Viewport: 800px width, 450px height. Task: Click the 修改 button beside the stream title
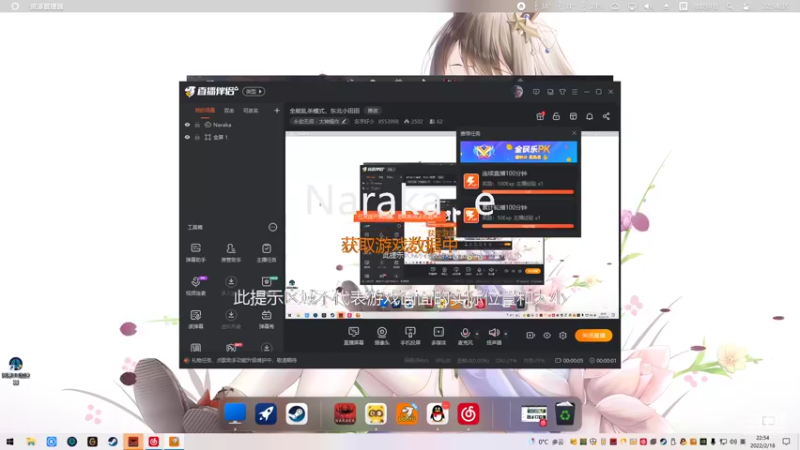[x=373, y=111]
